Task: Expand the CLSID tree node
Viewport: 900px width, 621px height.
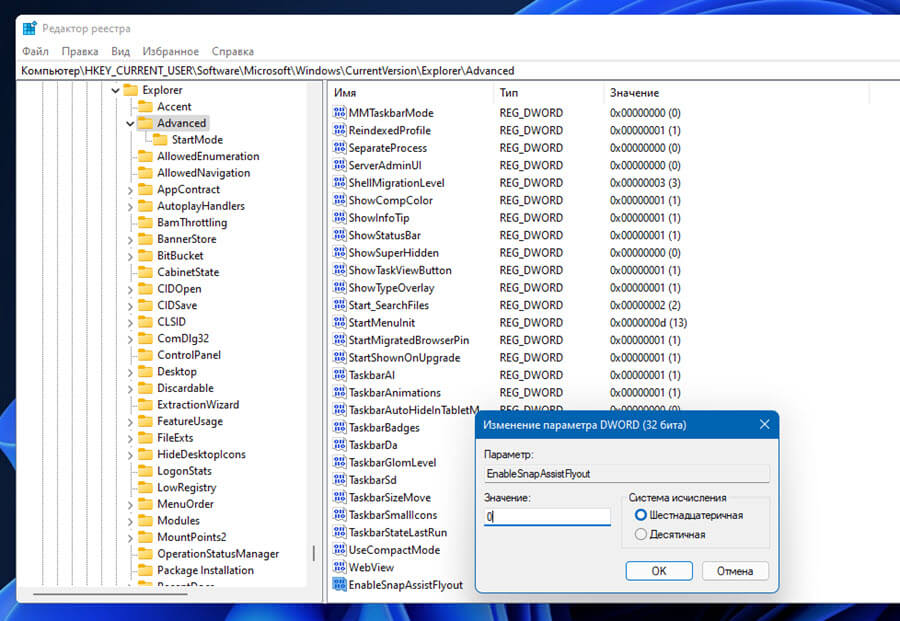Action: click(130, 323)
